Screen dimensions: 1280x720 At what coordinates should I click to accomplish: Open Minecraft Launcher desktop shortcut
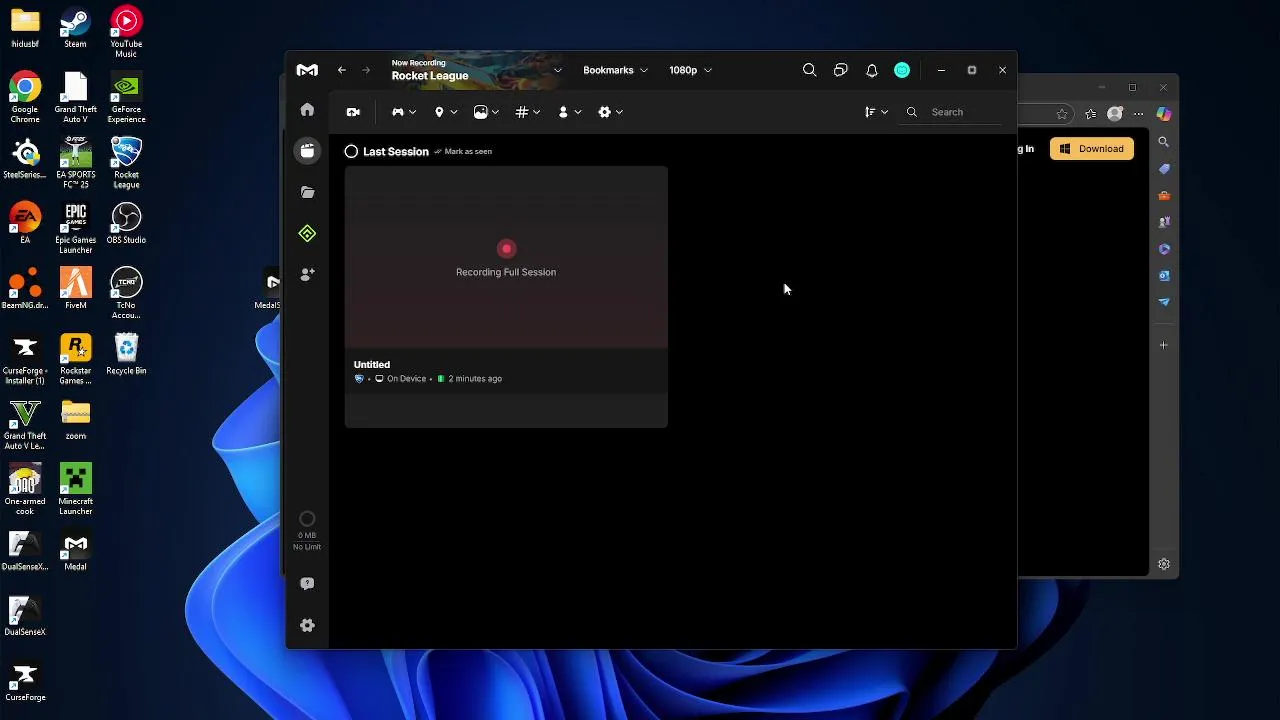coord(75,489)
